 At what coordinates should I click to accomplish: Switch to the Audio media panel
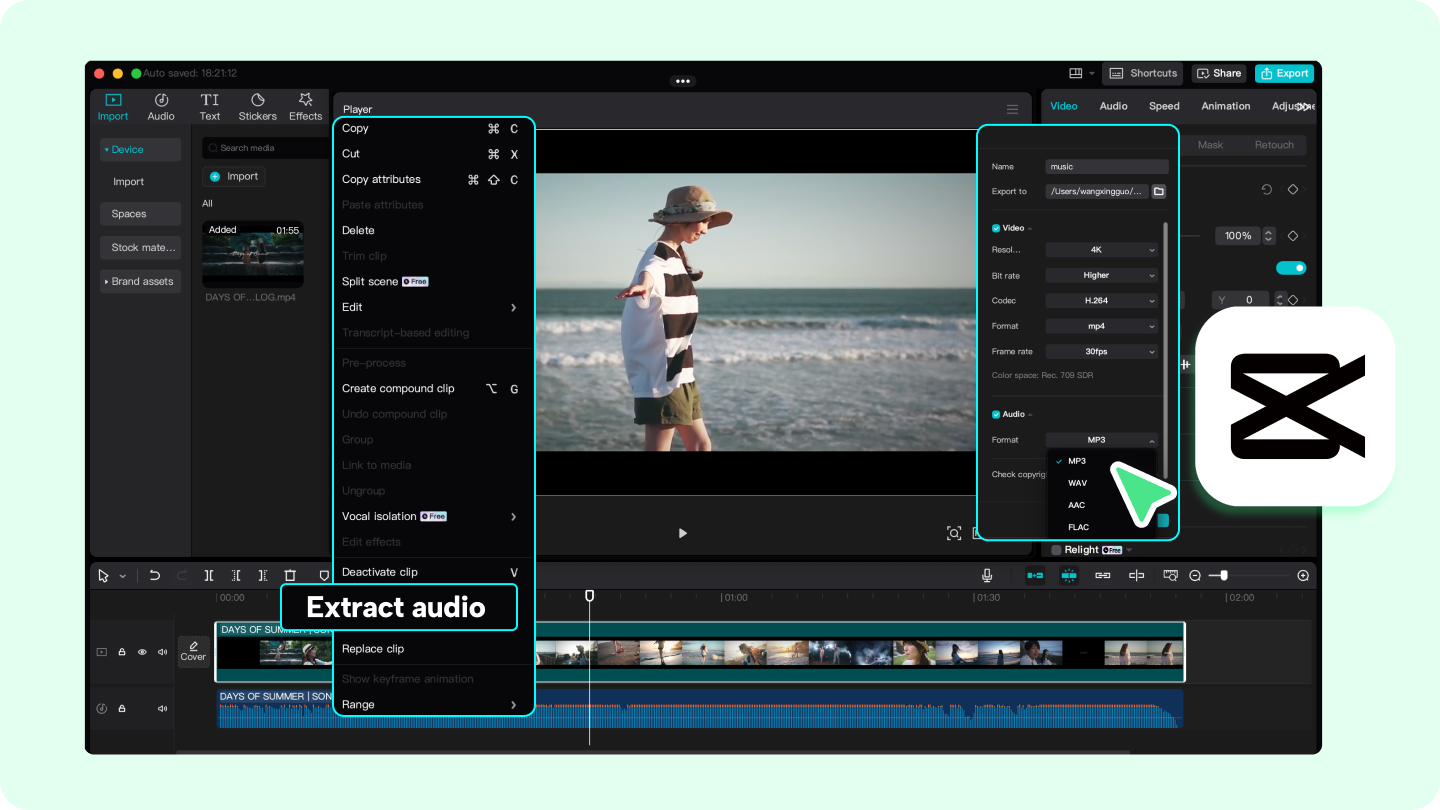coord(161,106)
